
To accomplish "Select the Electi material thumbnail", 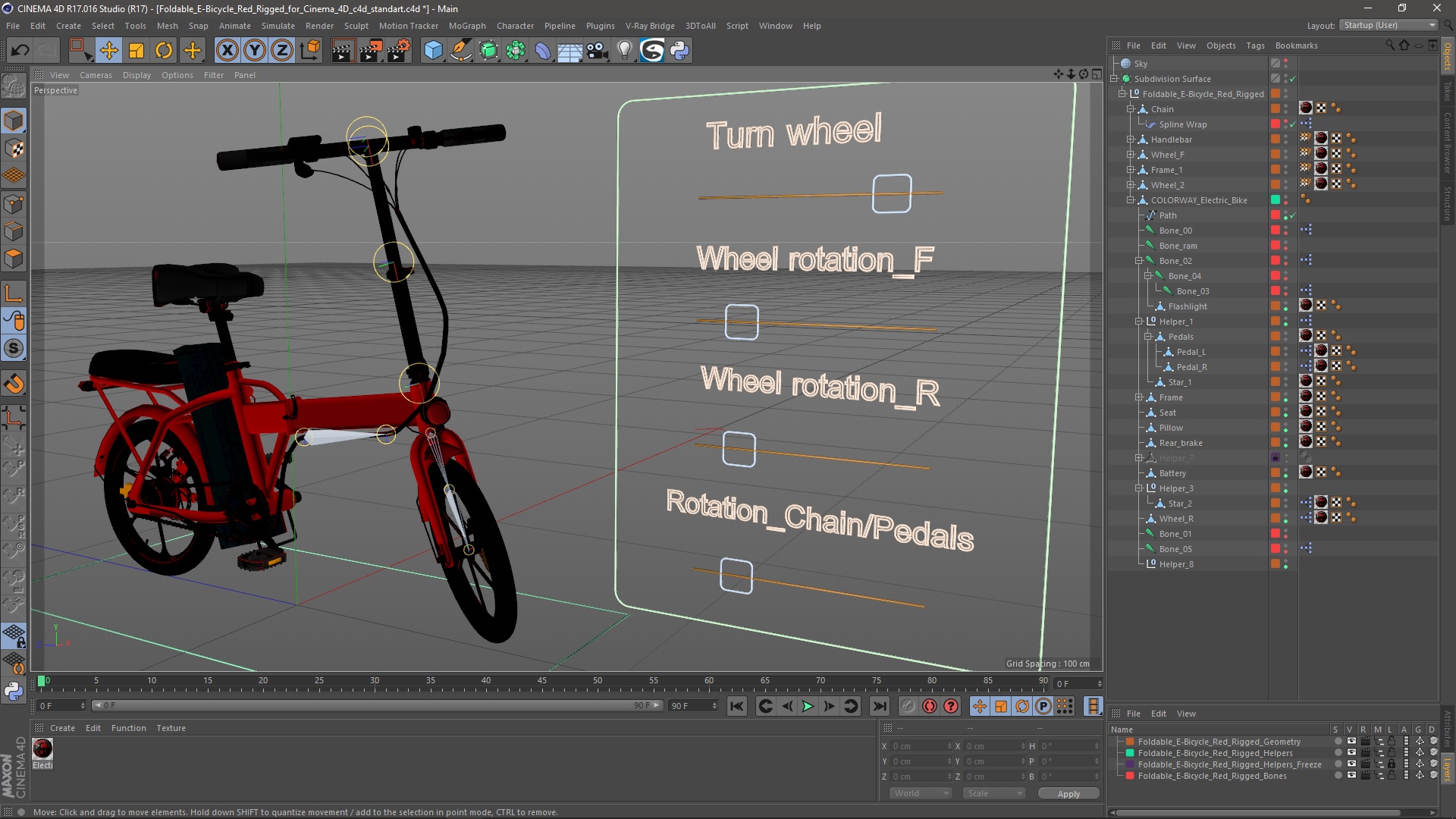I will coord(42,748).
